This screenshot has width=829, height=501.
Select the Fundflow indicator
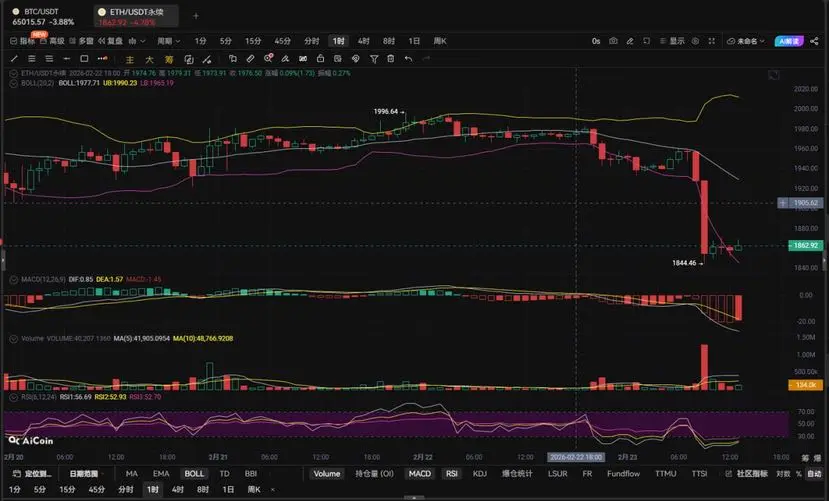623,474
